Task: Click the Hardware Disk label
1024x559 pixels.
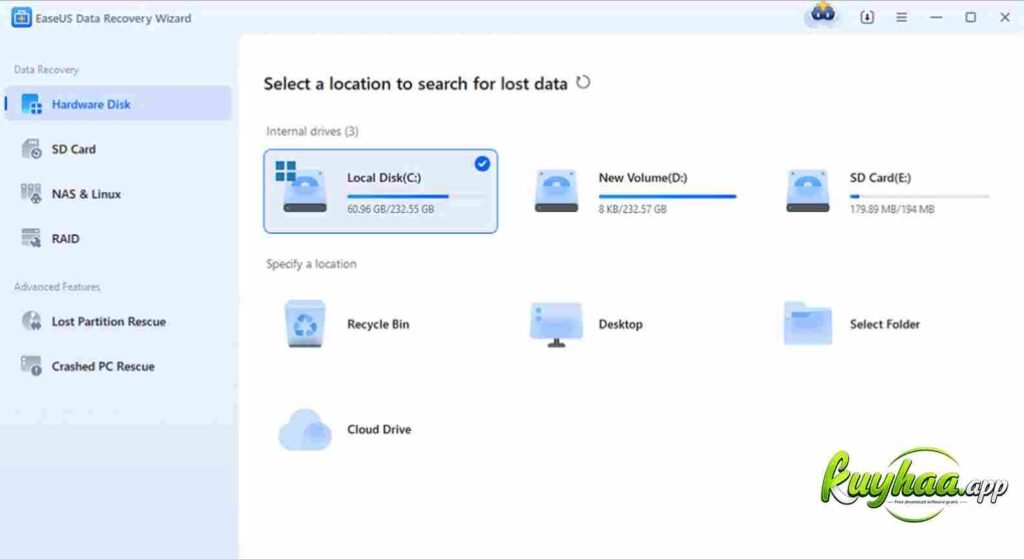Action: pyautogui.click(x=91, y=104)
